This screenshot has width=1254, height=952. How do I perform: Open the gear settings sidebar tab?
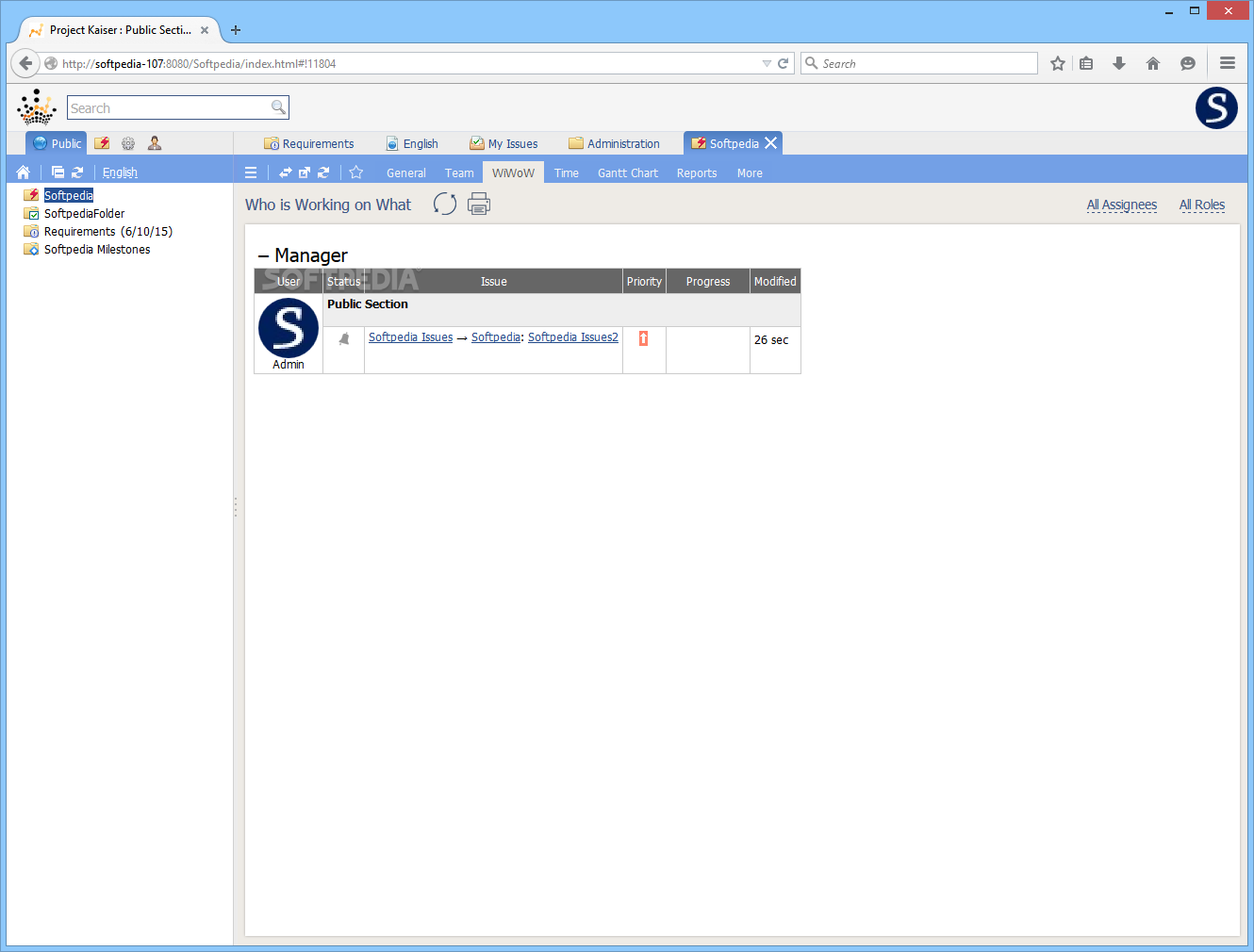128,143
